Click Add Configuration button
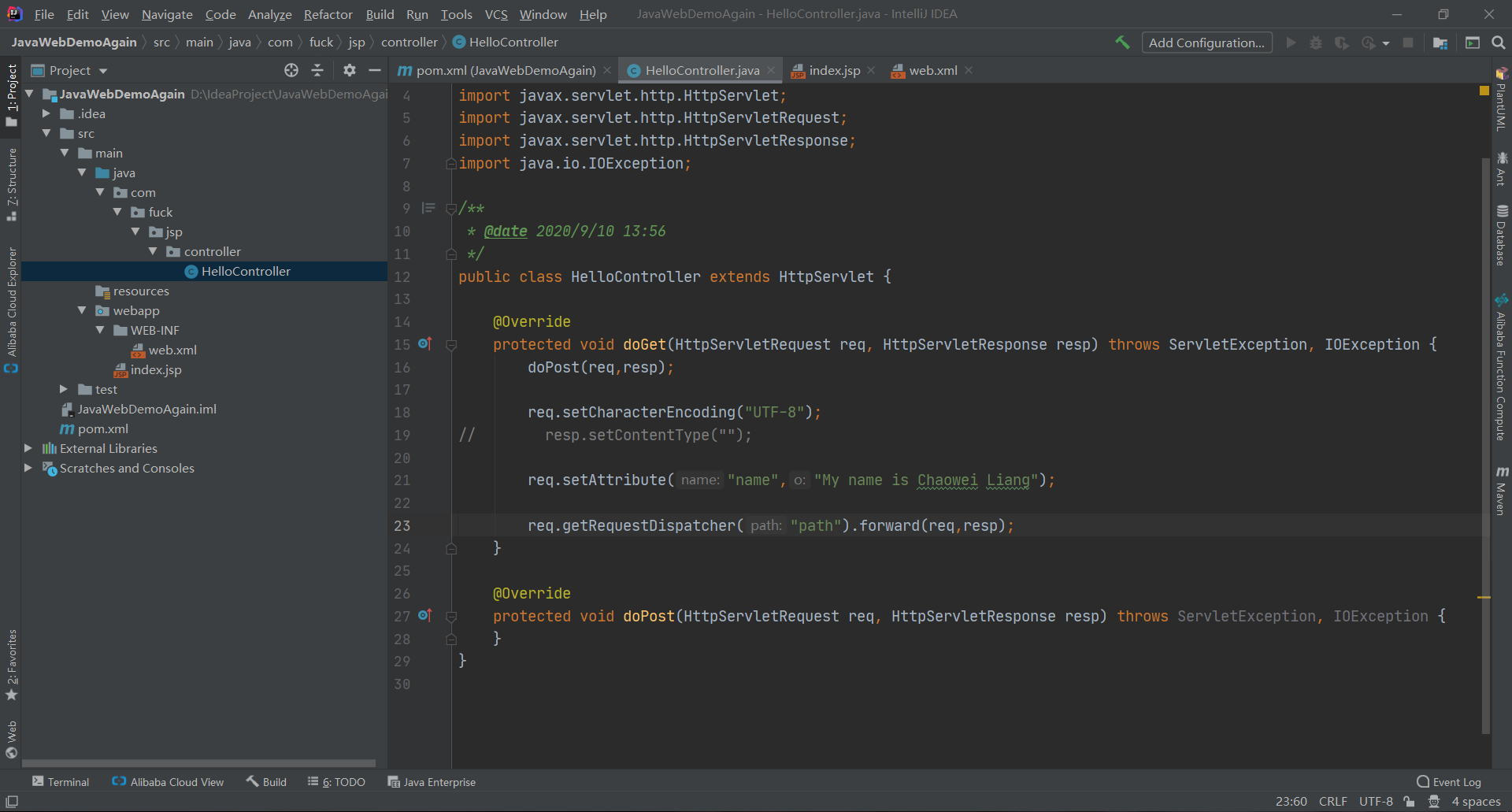The height and width of the screenshot is (812, 1512). pos(1206,43)
